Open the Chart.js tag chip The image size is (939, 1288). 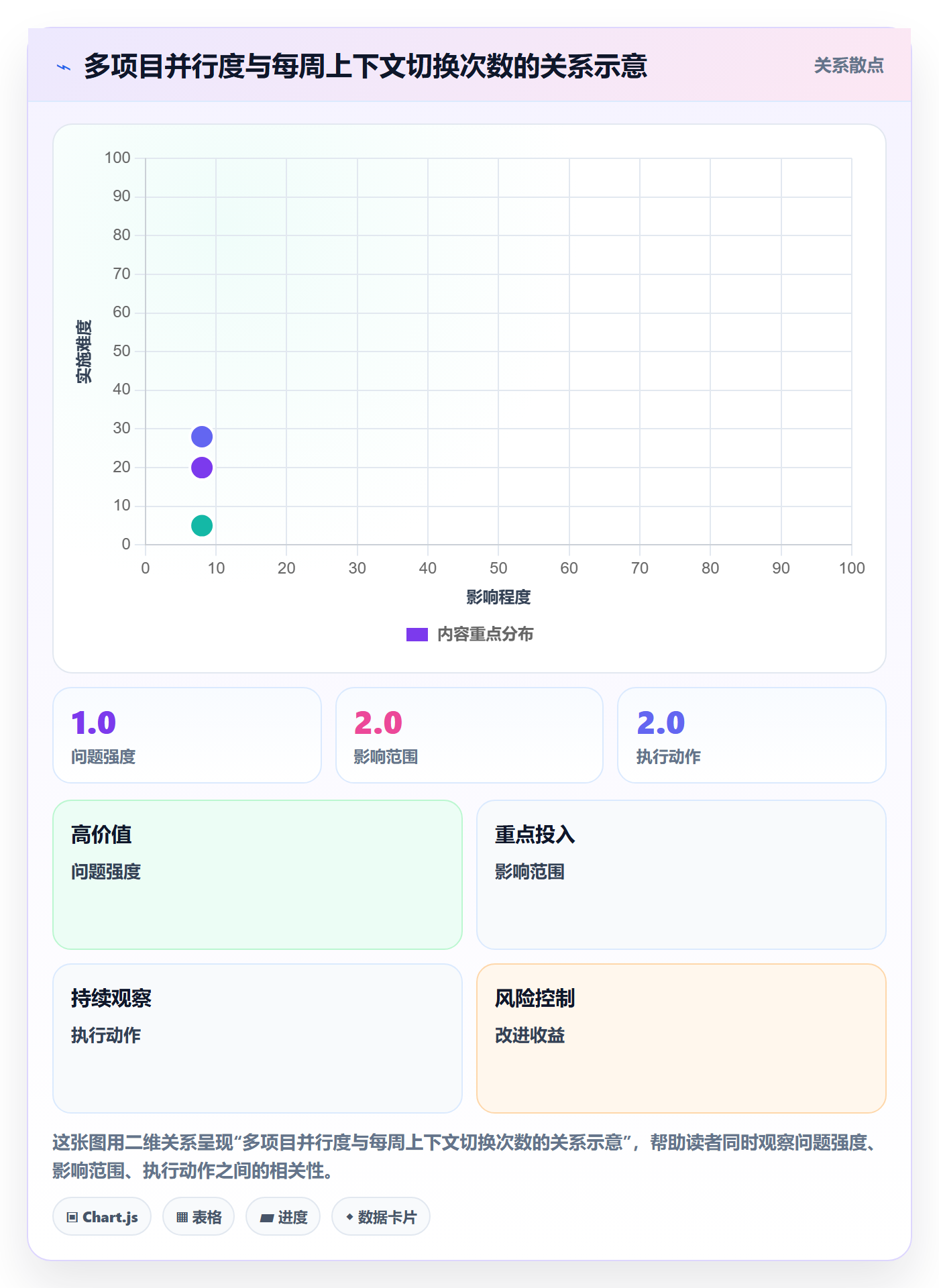click(x=102, y=1217)
